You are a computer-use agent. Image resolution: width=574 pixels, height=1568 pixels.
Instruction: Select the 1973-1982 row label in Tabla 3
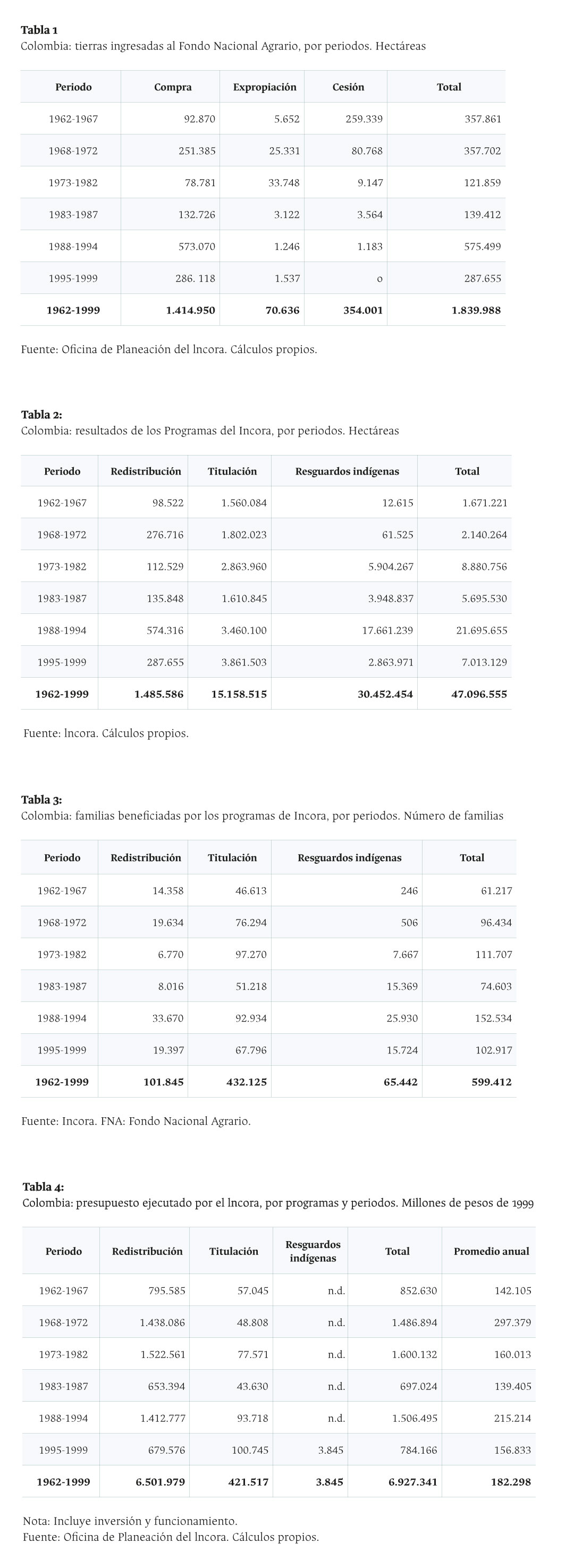[62, 955]
